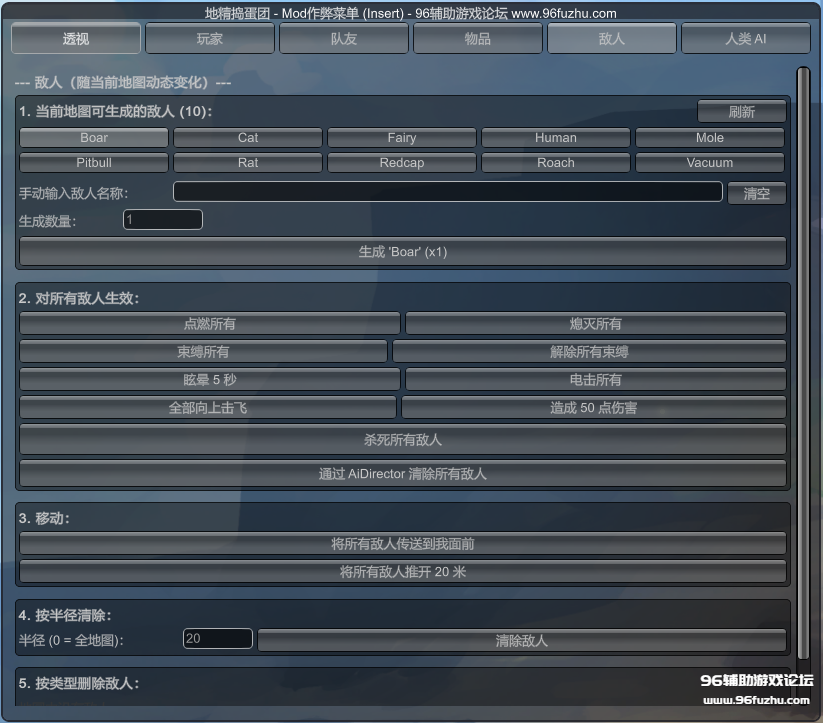This screenshot has height=723, width=823.
Task: Go to the 队友 tab
Action: tap(344, 38)
